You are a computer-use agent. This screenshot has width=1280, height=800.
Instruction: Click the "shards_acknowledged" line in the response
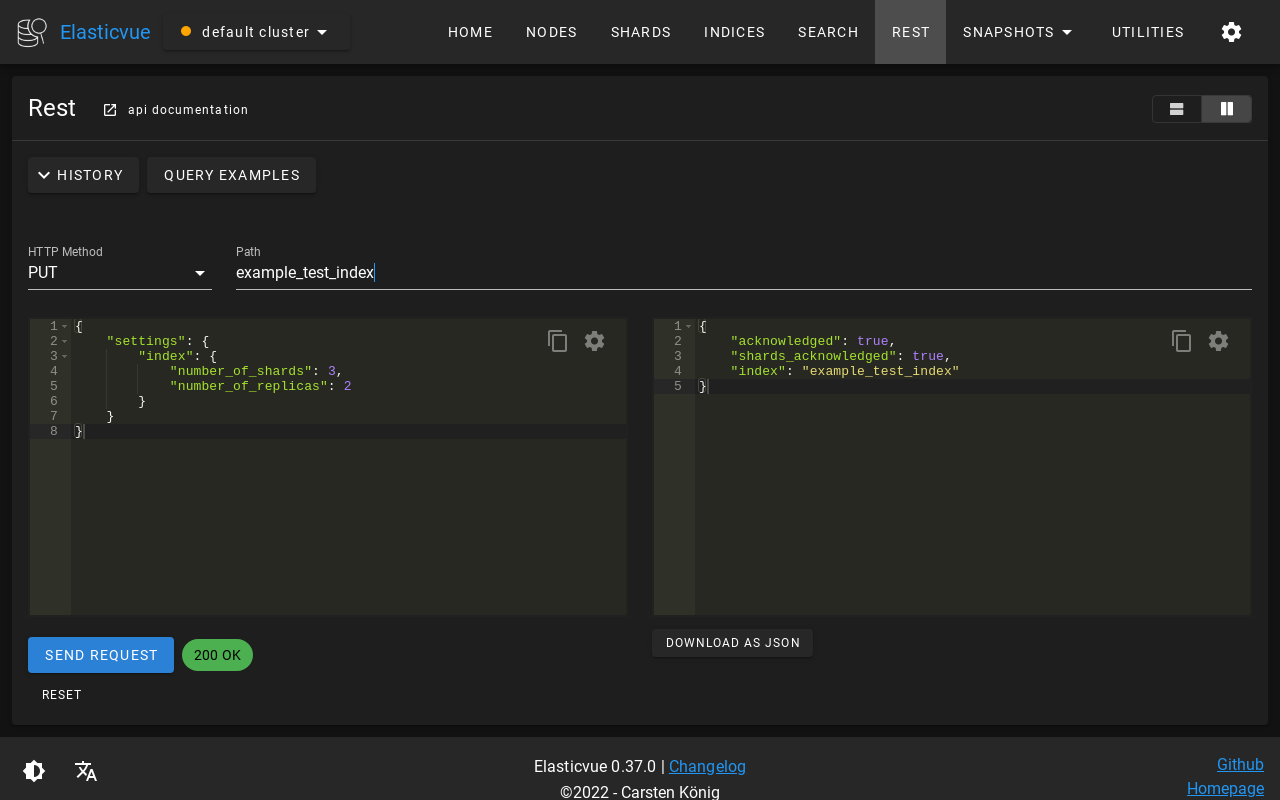[840, 356]
